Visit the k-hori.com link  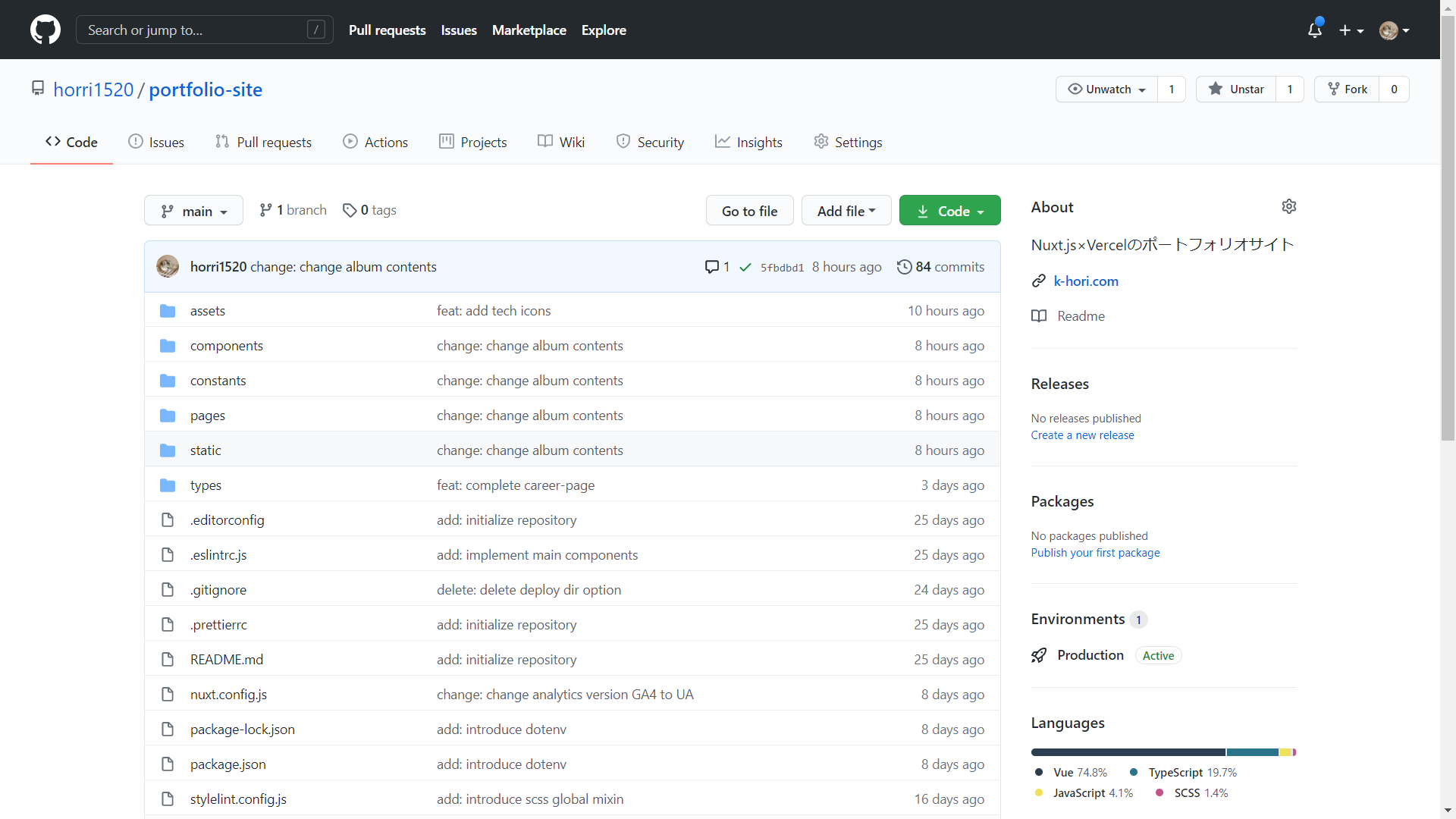pyautogui.click(x=1086, y=281)
